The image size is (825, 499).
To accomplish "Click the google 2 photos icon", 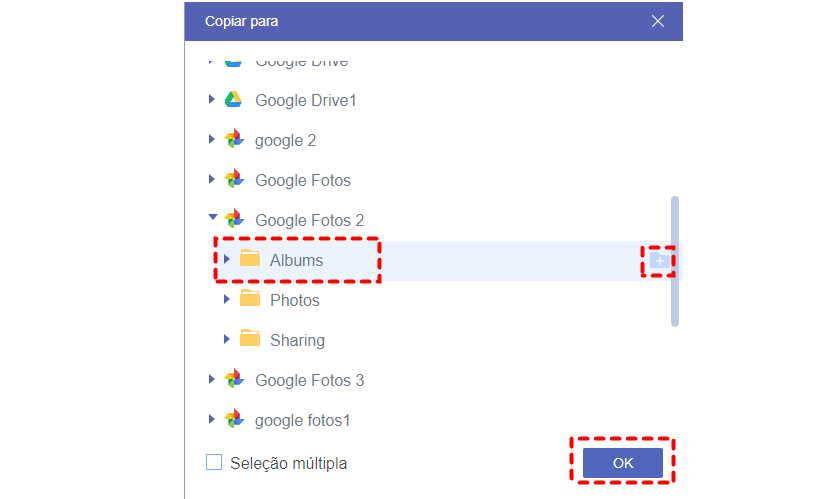I will (234, 140).
